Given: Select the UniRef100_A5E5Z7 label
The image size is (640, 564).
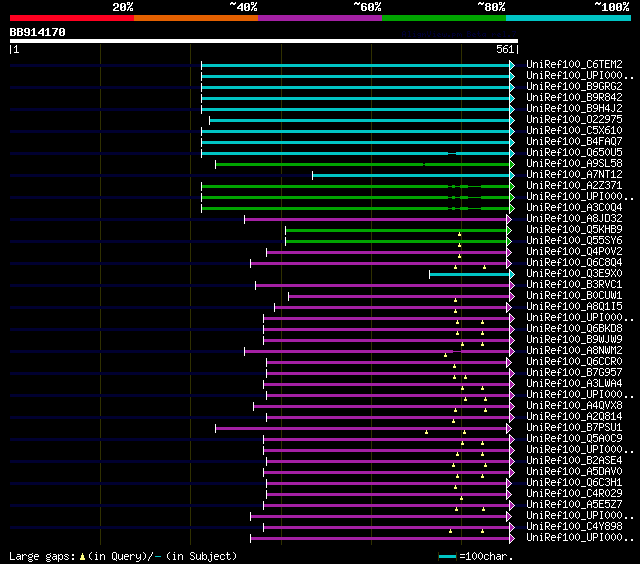Looking at the screenshot, I should [x=574, y=505].
